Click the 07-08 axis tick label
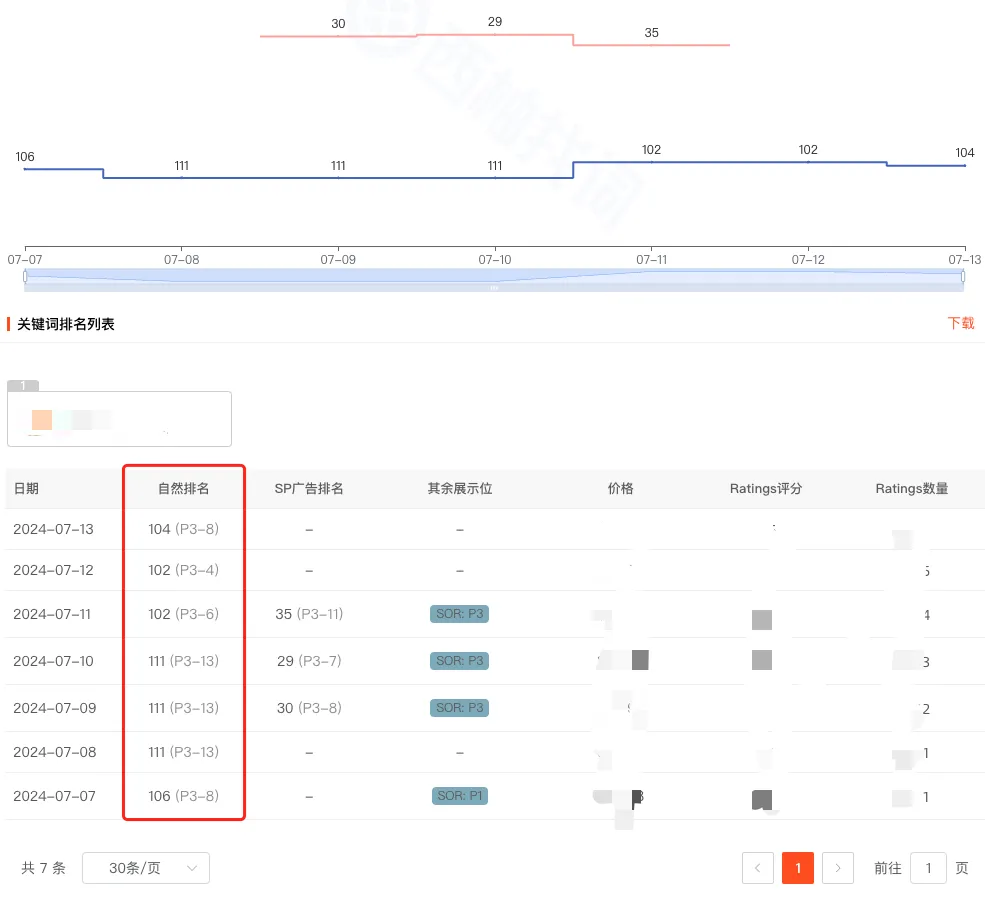985x899 pixels. [182, 259]
